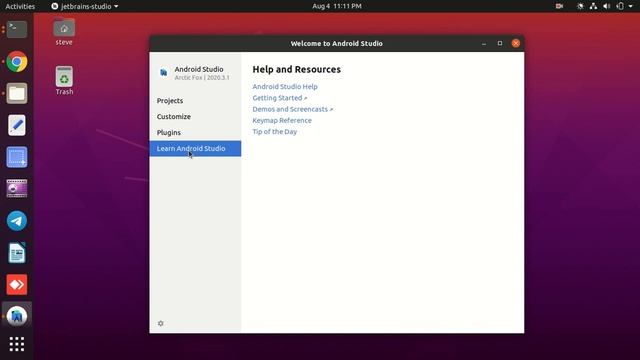Select the Learn Android Studio tab

195,149
